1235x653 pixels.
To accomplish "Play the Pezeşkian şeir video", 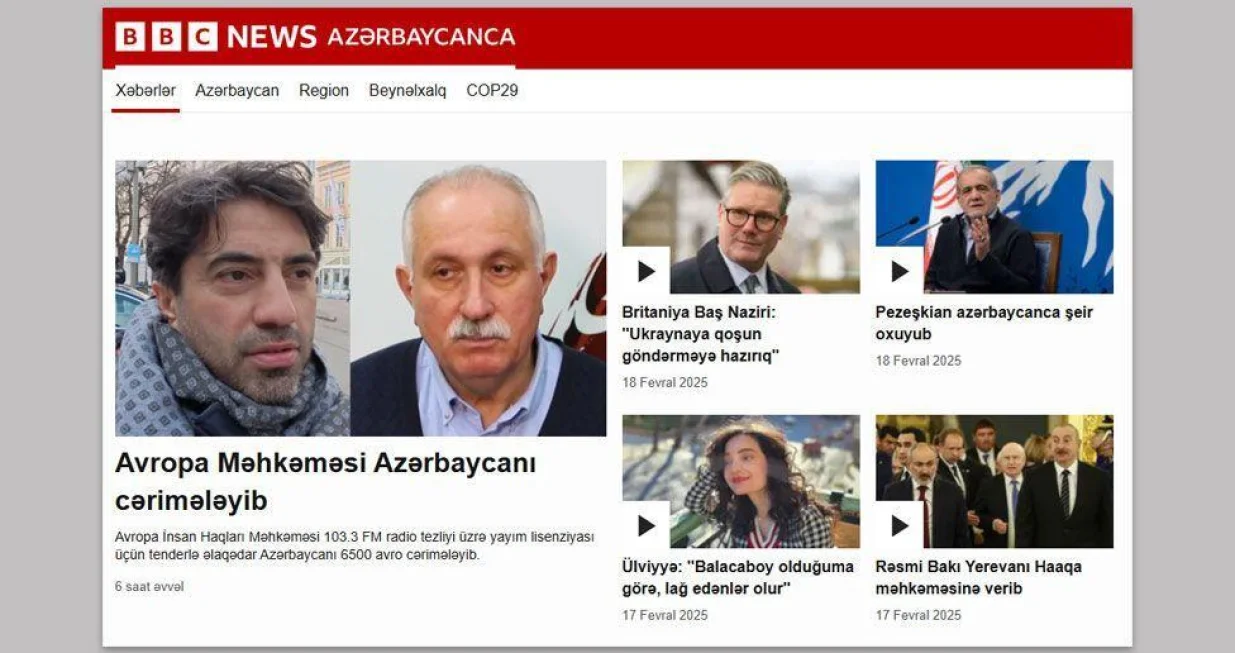I will 899,271.
